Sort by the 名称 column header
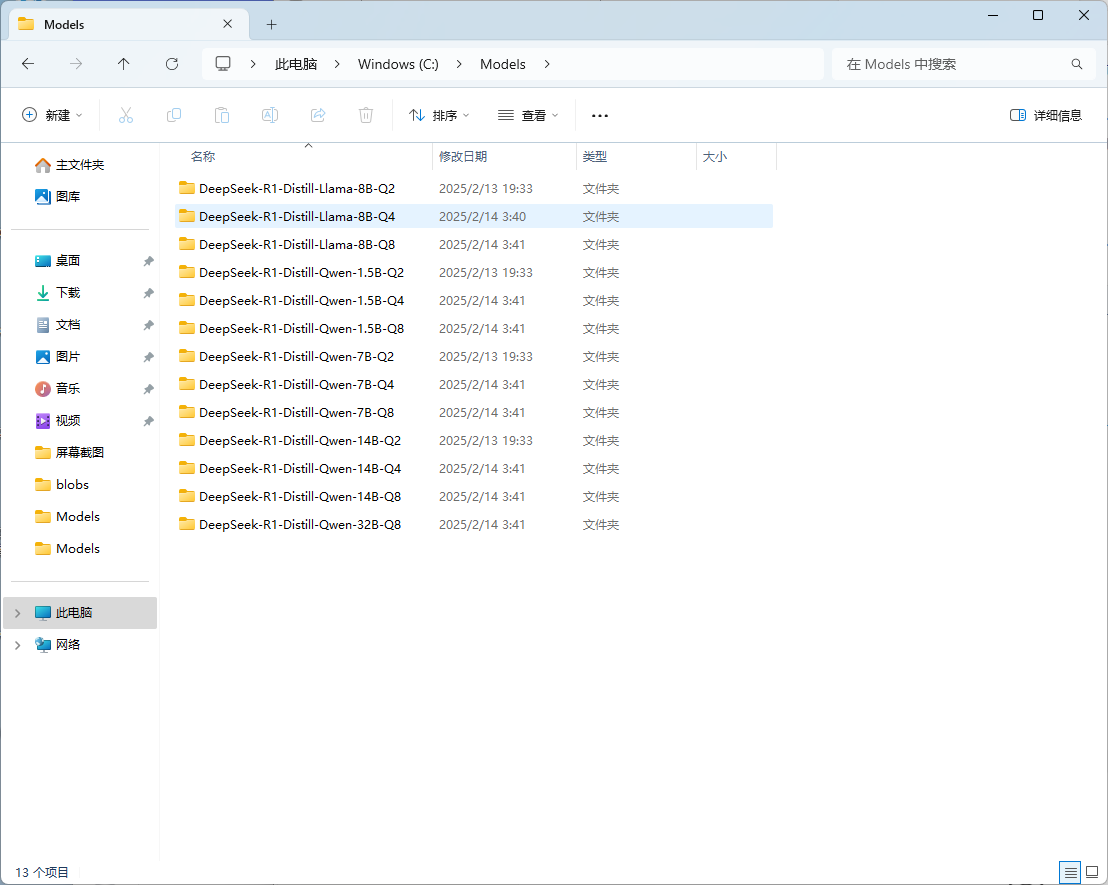This screenshot has width=1108, height=885. coord(304,157)
